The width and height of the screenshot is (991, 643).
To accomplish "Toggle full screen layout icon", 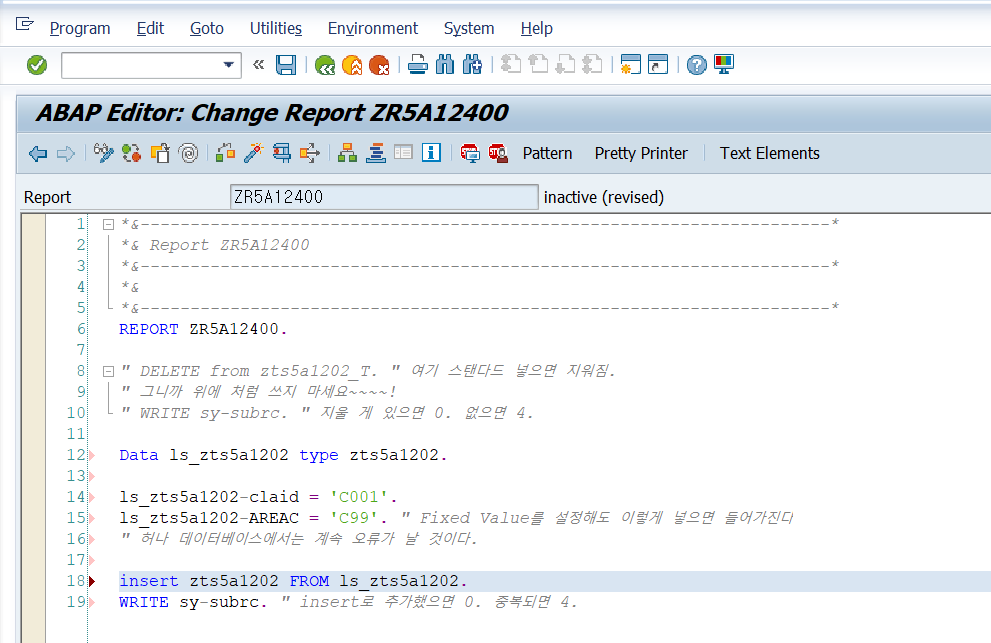I will pyautogui.click(x=403, y=153).
